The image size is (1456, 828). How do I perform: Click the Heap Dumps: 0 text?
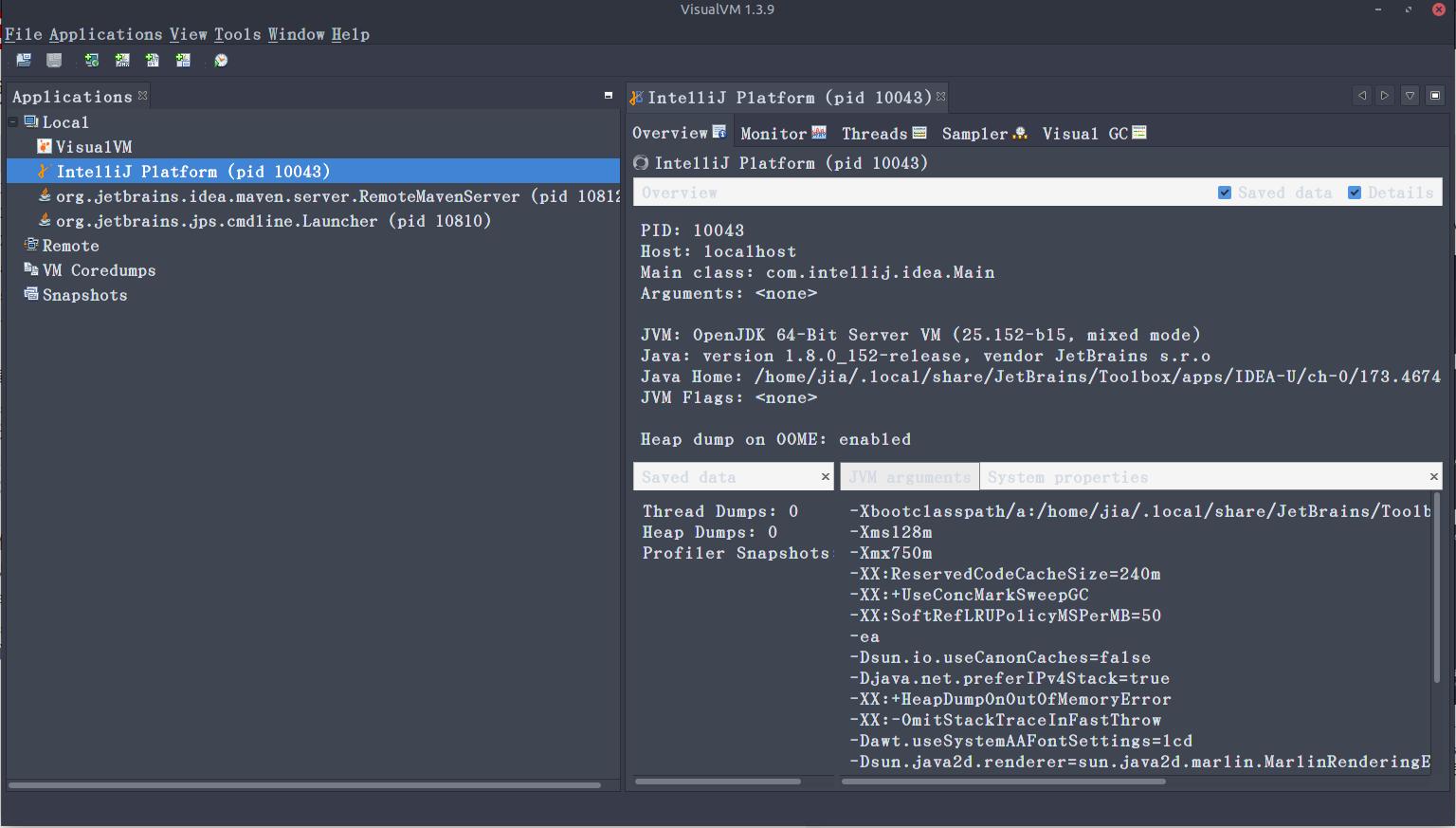[710, 532]
